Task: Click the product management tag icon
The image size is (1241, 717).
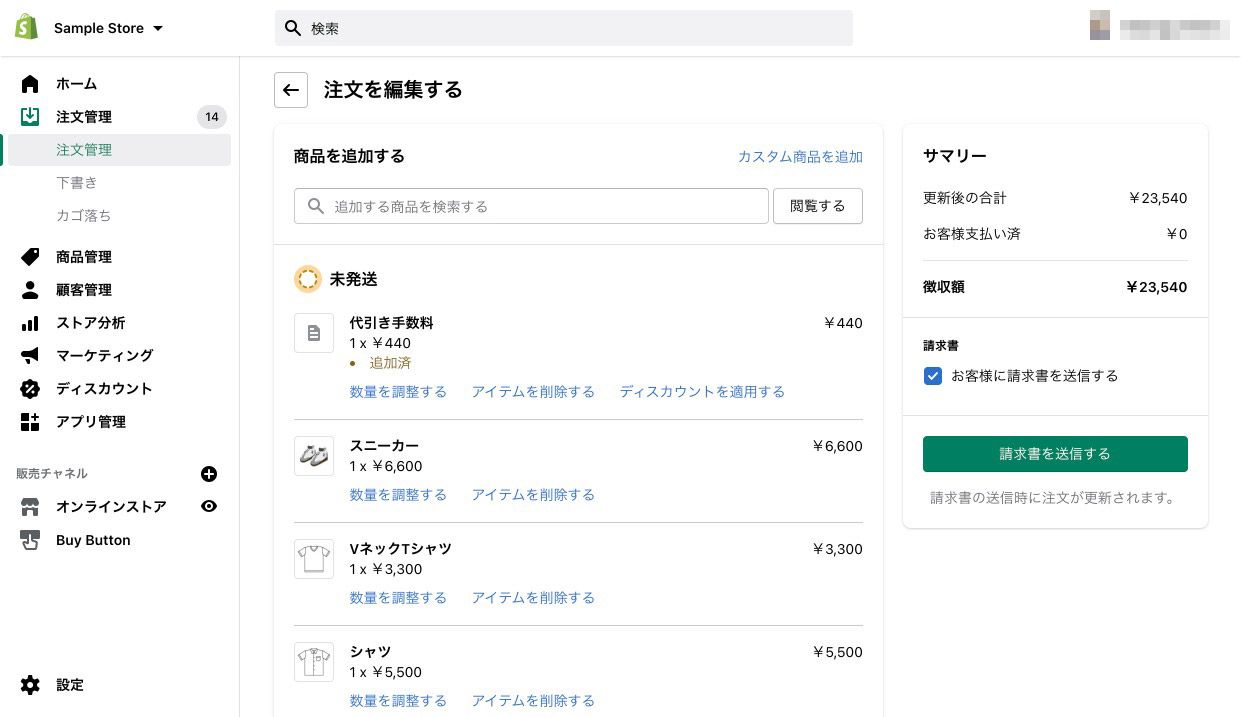Action: click(30, 257)
